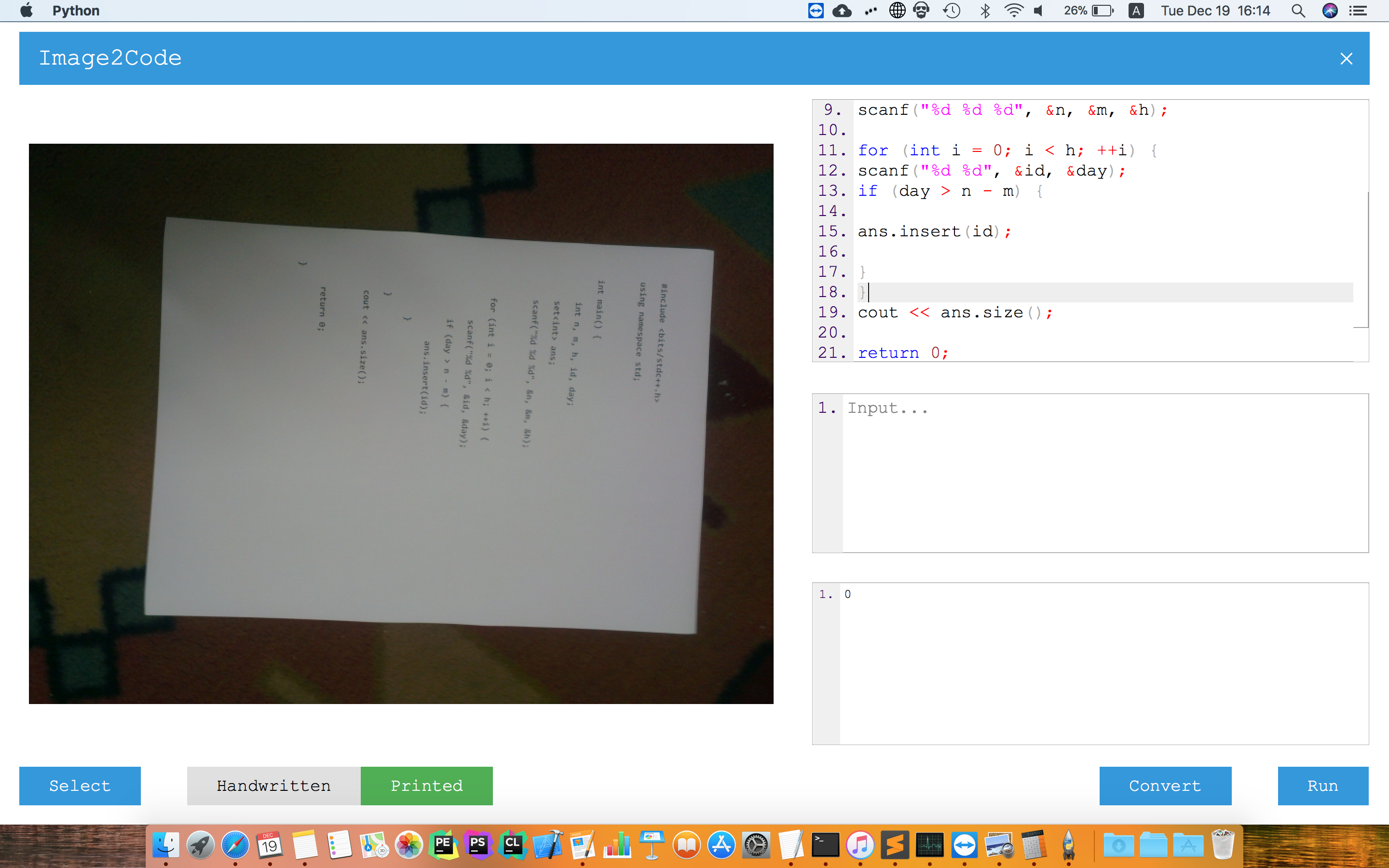Open the Notification Center list icon
This screenshot has width=1389, height=868.
tap(1358, 10)
